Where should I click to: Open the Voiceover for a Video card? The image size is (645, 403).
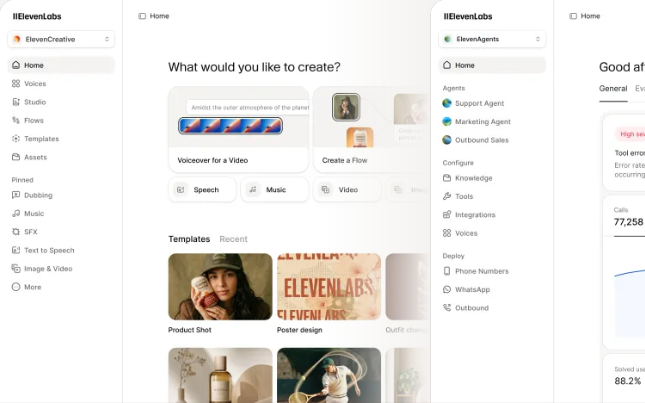pyautogui.click(x=239, y=129)
